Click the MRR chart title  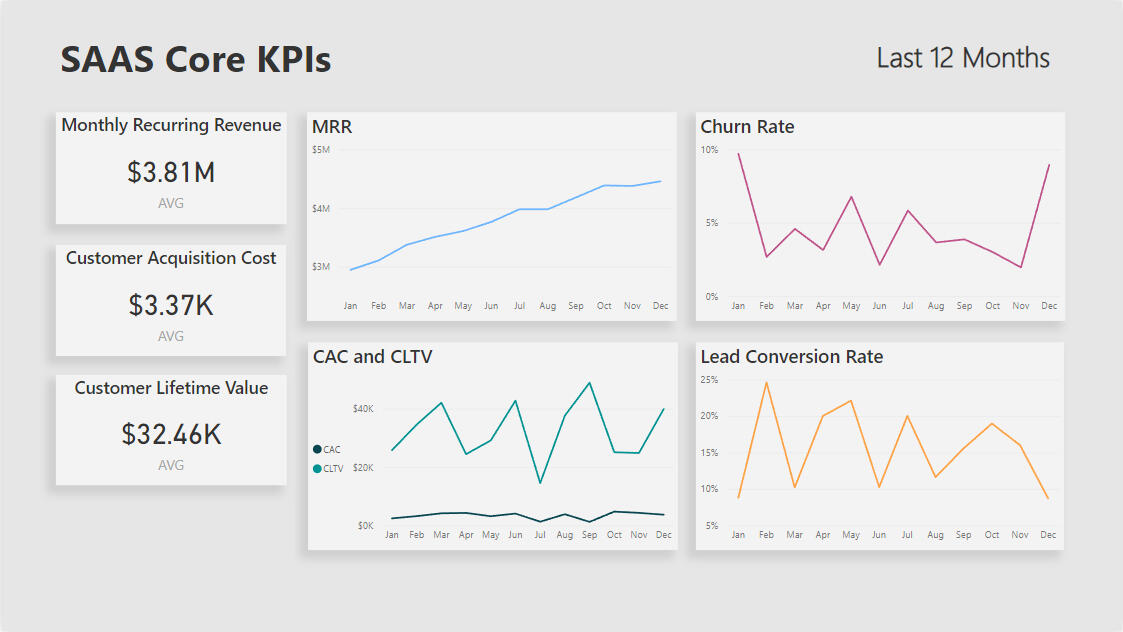(x=332, y=127)
